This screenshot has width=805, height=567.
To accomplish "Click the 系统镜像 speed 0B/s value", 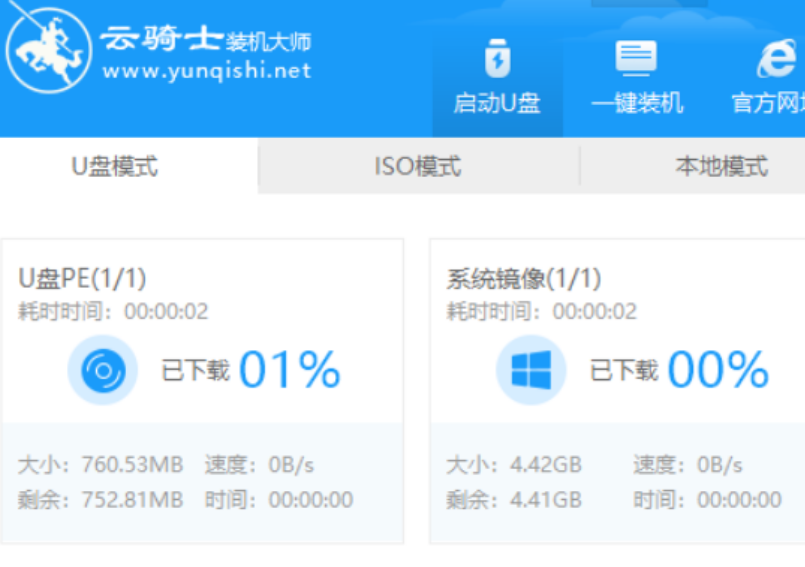I will pyautogui.click(x=720, y=465).
